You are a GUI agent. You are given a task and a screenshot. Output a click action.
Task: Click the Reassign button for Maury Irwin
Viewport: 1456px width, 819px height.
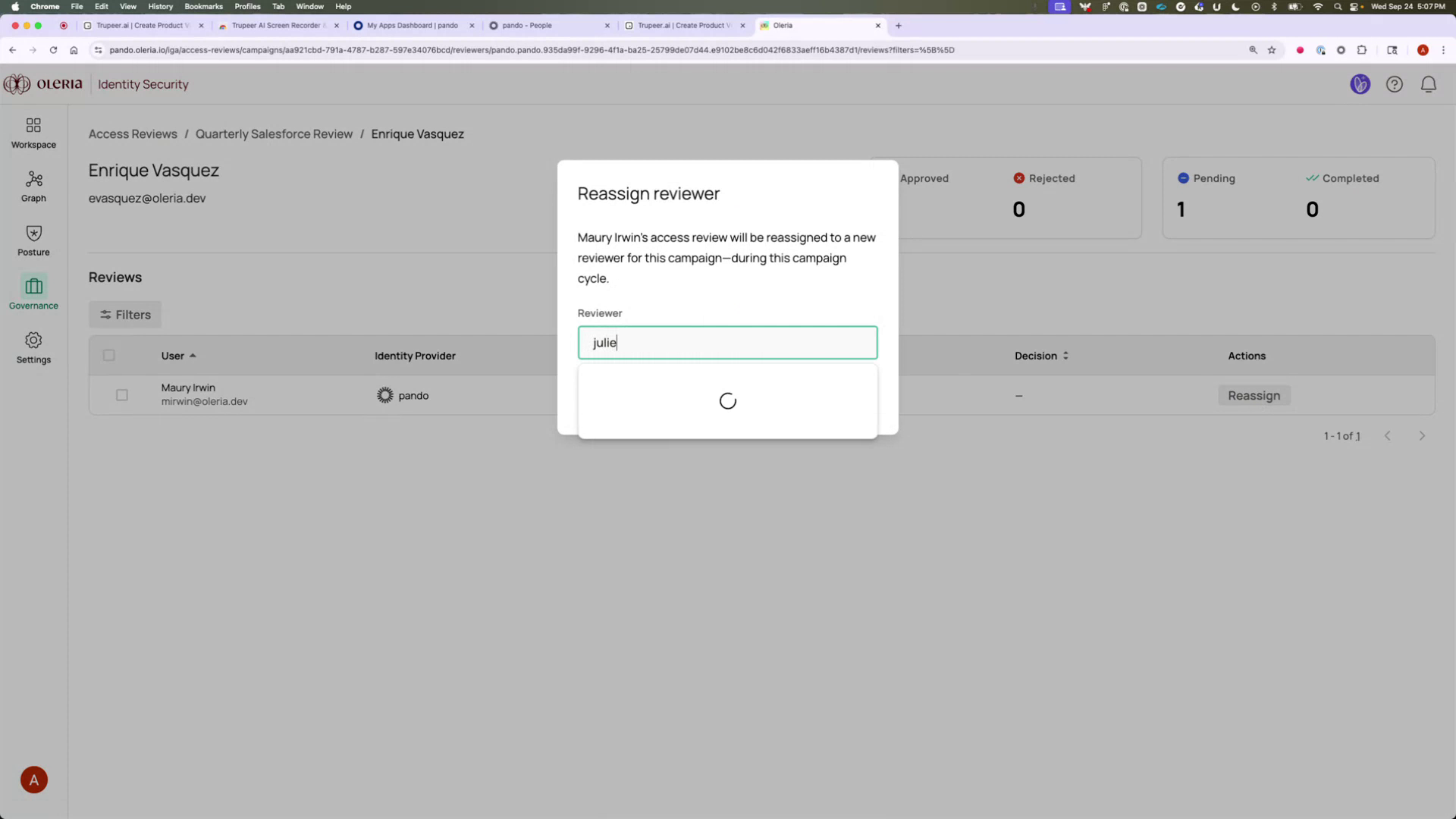(1254, 395)
